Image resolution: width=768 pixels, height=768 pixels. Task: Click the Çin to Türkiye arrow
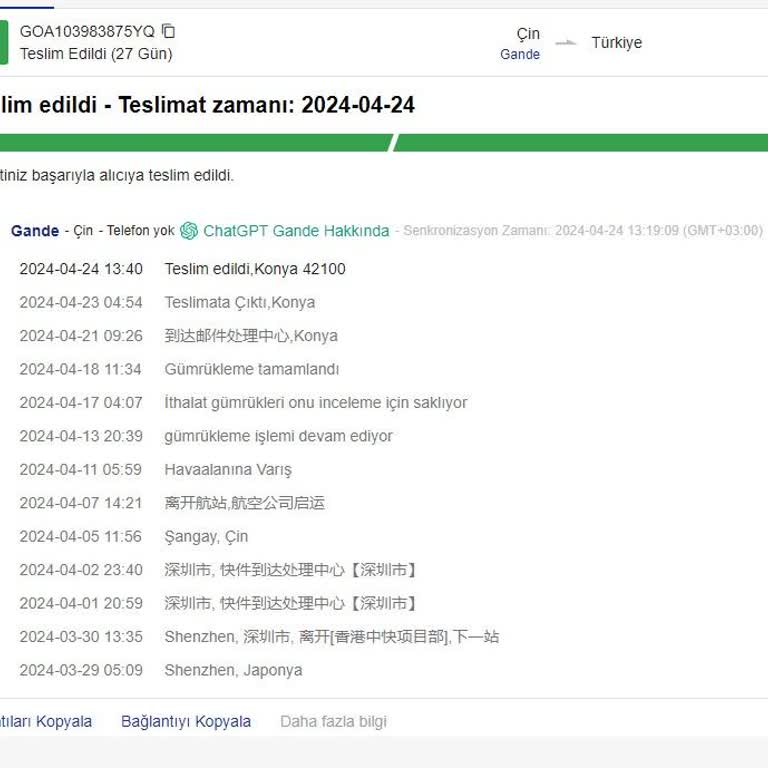(566, 43)
